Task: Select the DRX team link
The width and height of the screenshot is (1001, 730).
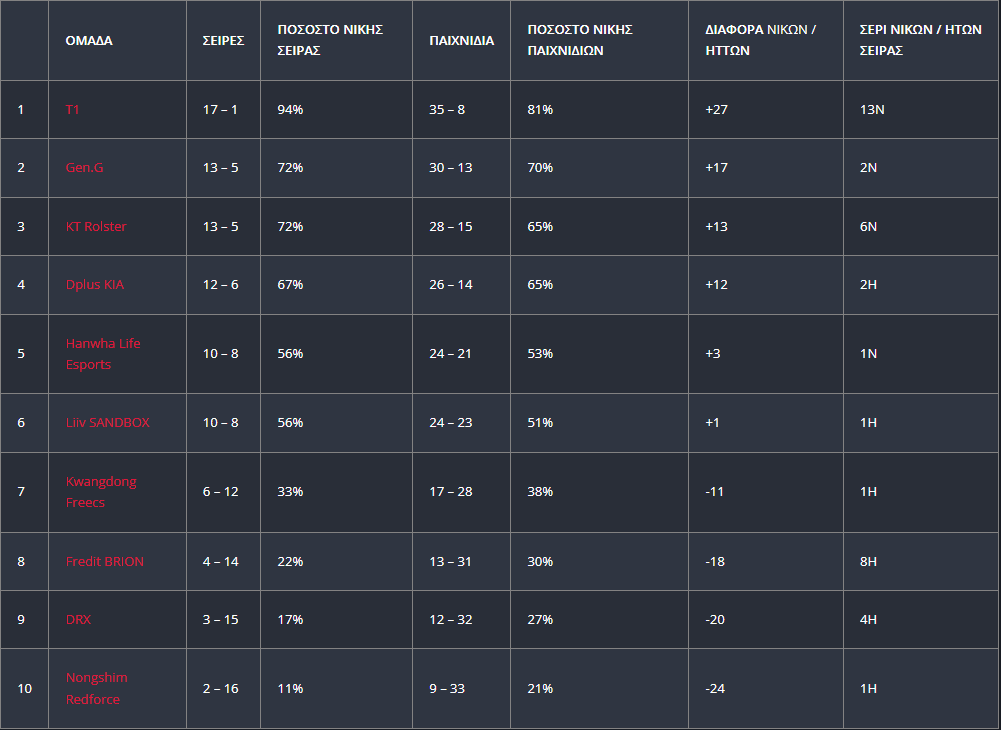Action: click(x=79, y=620)
